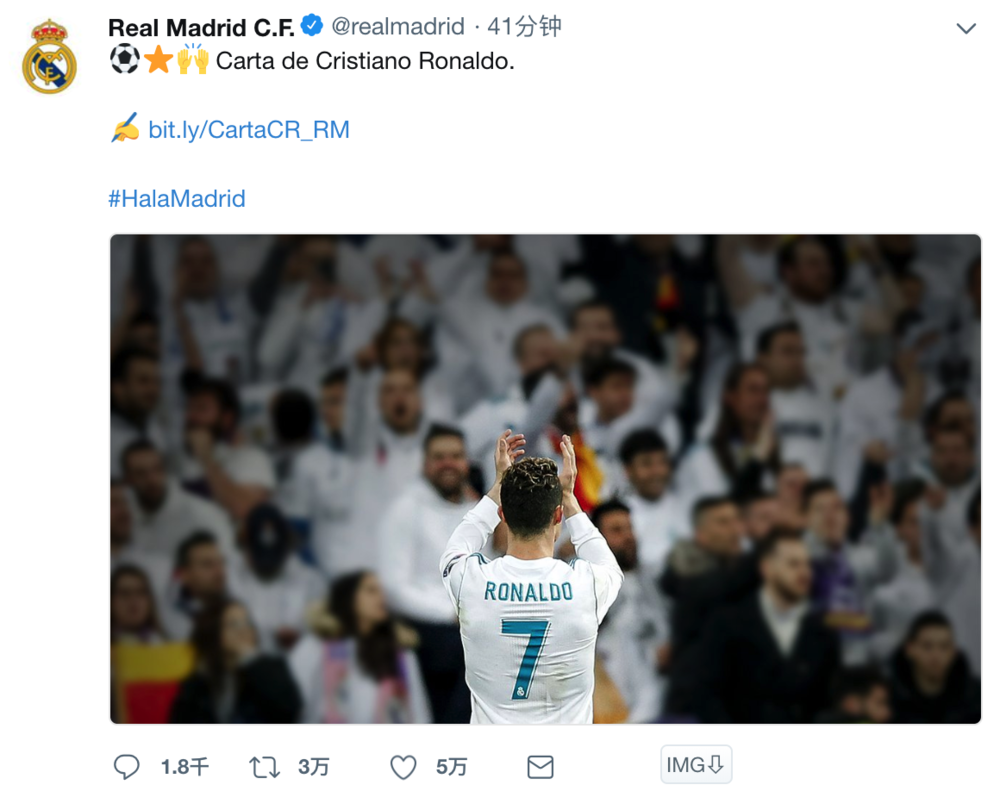Open the 41分钟 timestamp link
1000x791 pixels.
point(524,27)
